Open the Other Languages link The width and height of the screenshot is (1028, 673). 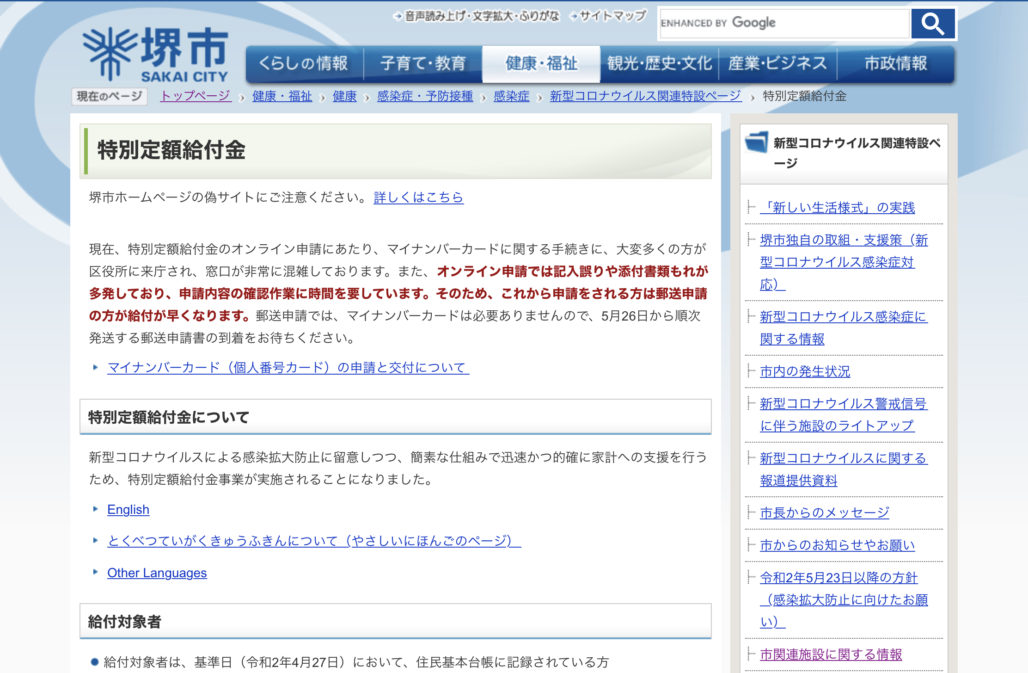(157, 573)
